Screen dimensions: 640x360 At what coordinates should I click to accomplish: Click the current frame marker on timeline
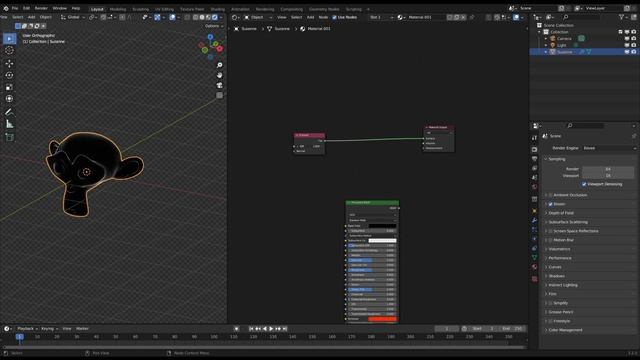(20, 337)
